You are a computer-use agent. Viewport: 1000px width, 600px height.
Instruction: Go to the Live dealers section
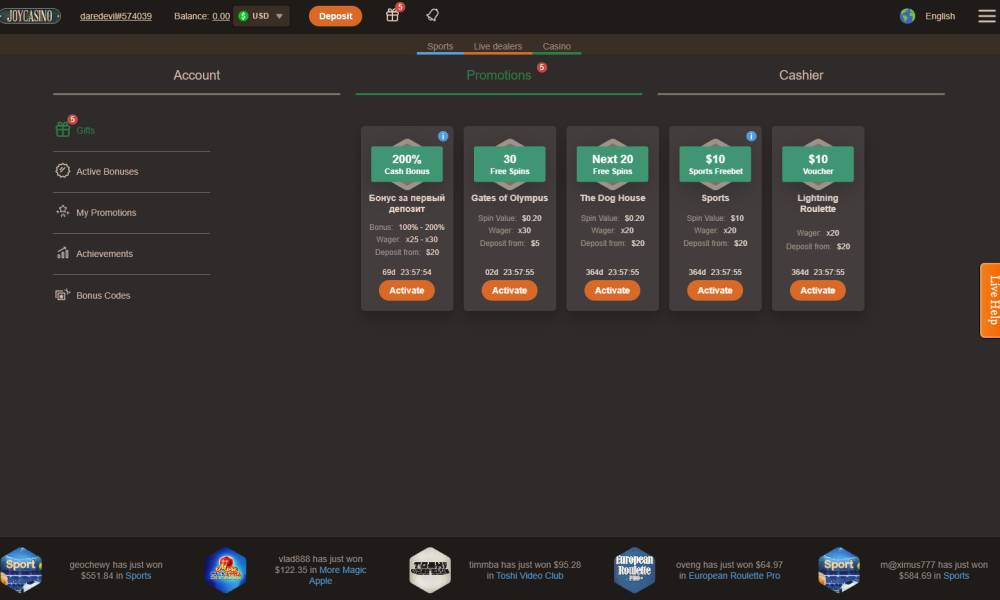[x=497, y=46]
